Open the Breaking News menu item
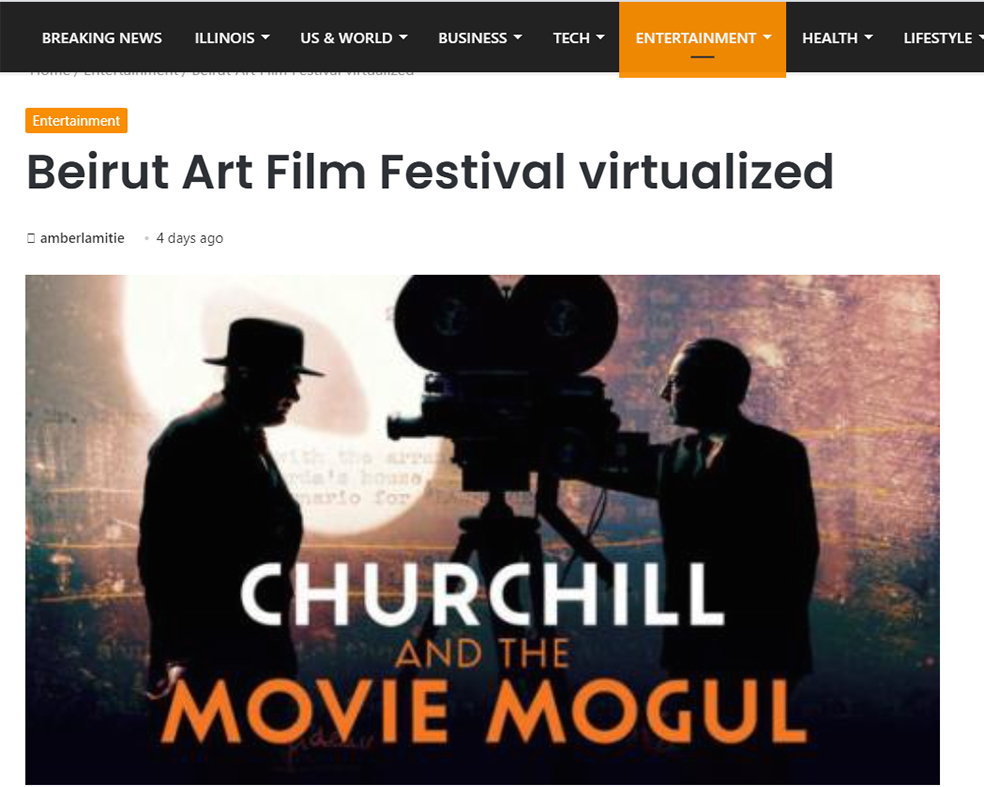Image resolution: width=984 pixels, height=787 pixels. 102,38
